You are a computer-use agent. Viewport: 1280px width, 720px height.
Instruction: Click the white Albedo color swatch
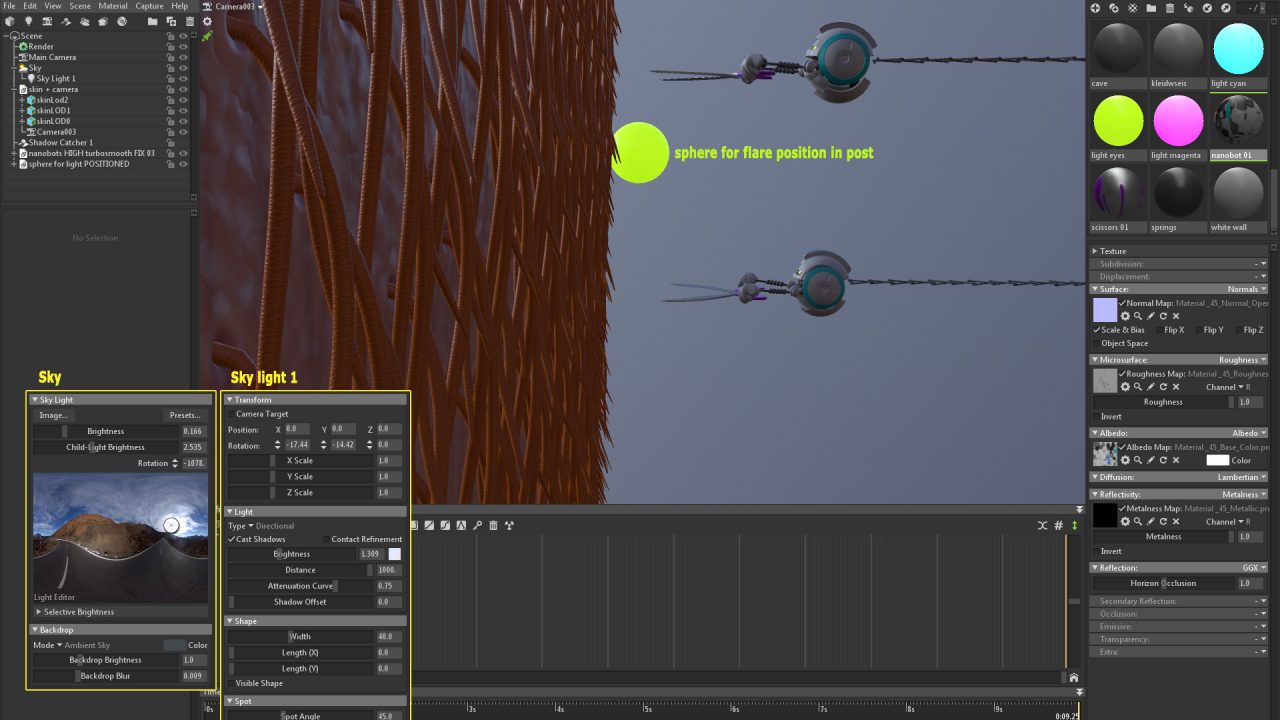[x=1218, y=460]
